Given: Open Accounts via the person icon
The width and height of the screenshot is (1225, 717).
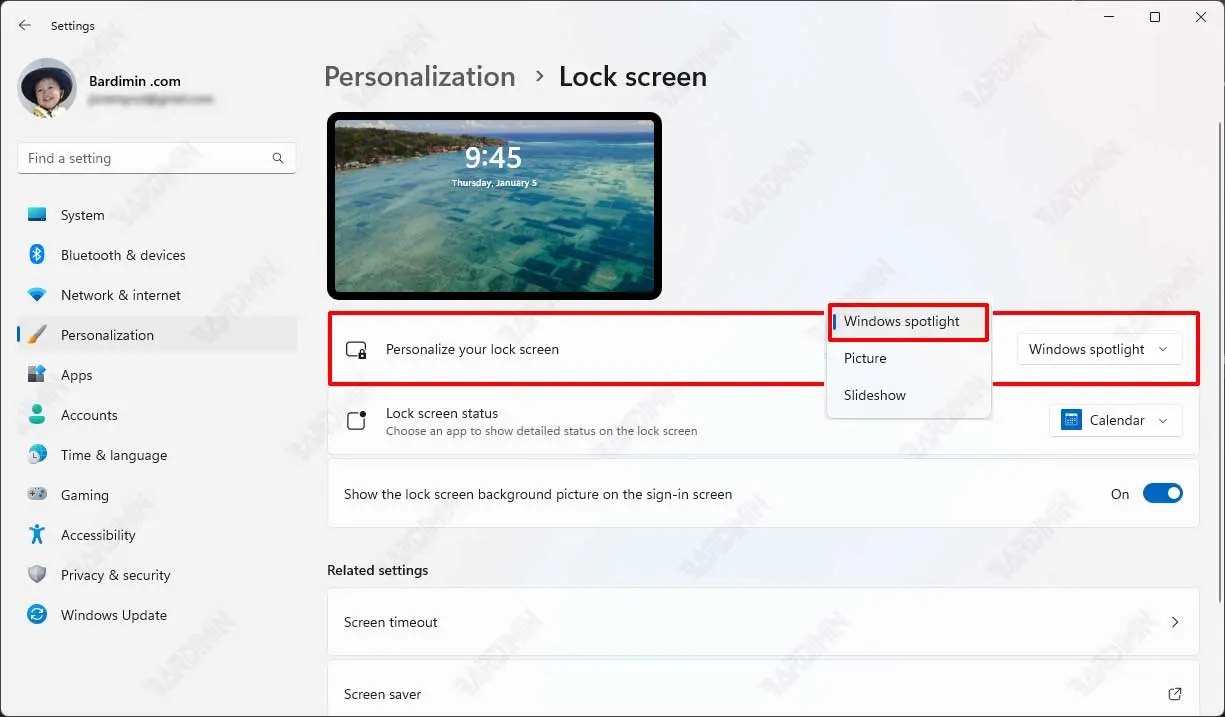Looking at the screenshot, I should (x=37, y=415).
